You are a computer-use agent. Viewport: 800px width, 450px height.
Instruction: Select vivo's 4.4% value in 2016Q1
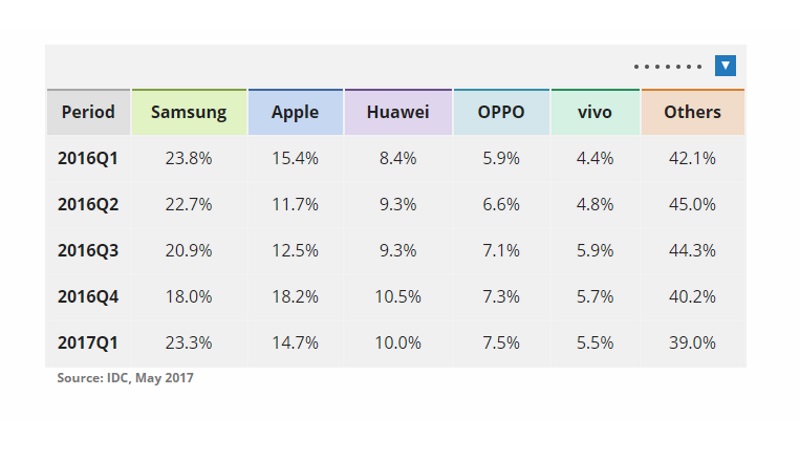[x=595, y=159]
